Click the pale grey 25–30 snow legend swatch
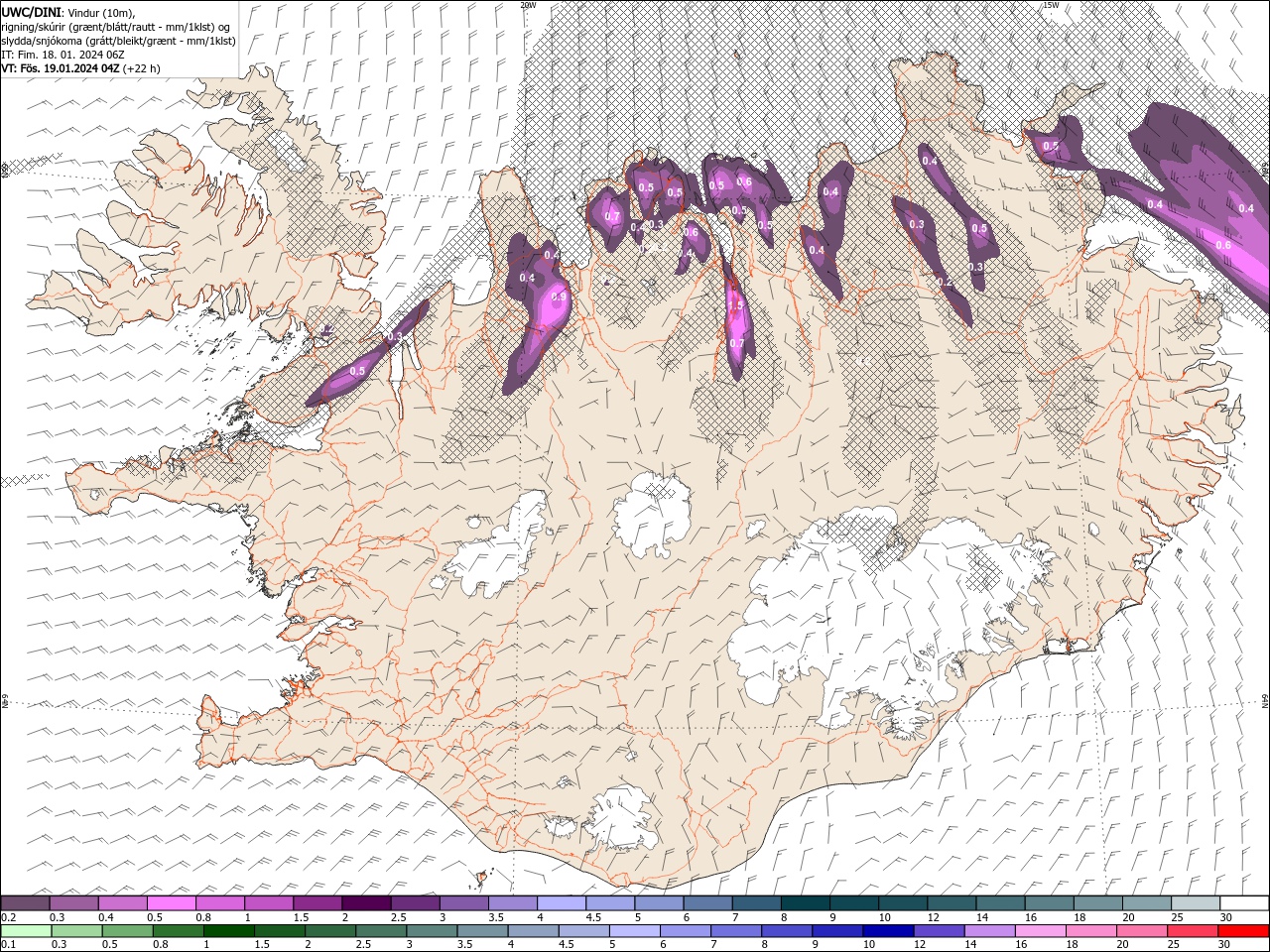This screenshot has height=952, width=1270. click(x=1197, y=903)
